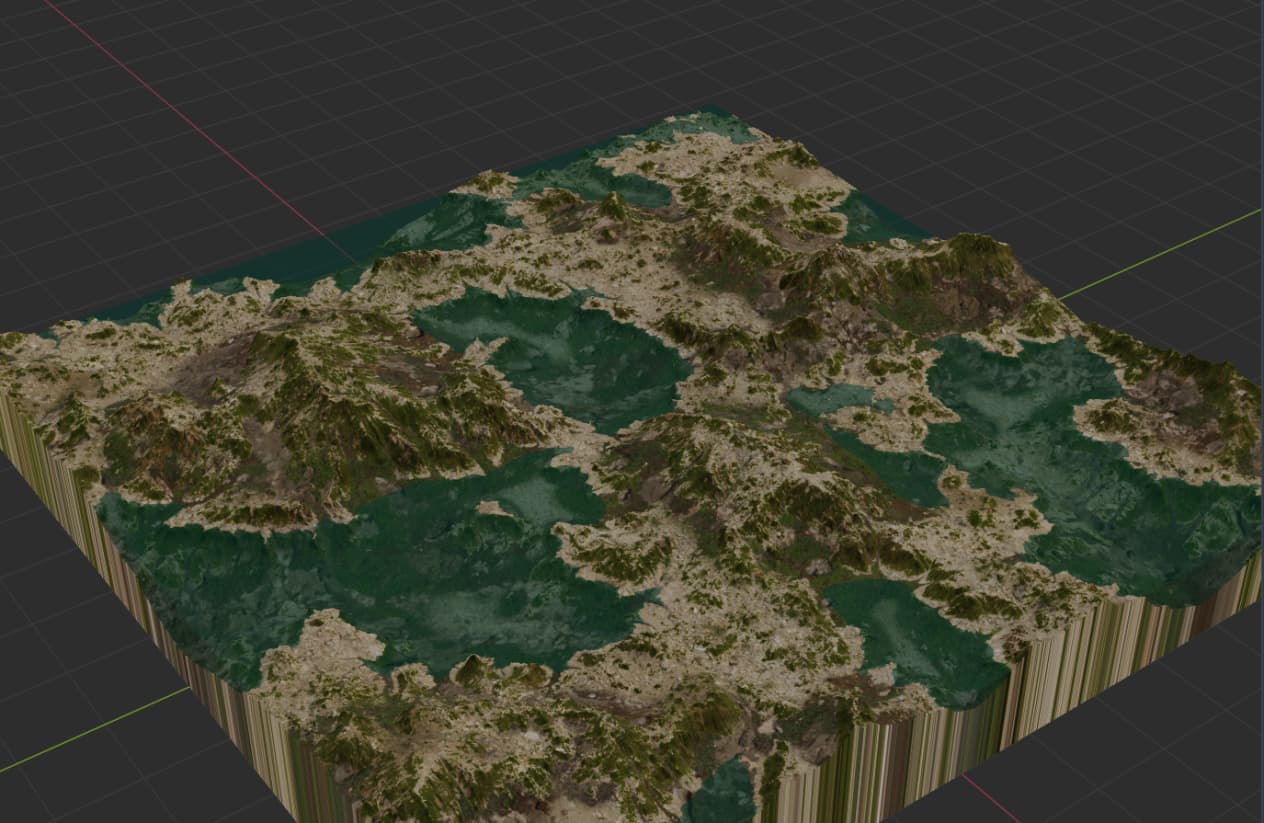Click the red X-axis line behind the terrain

pyautogui.click(x=190, y=122)
